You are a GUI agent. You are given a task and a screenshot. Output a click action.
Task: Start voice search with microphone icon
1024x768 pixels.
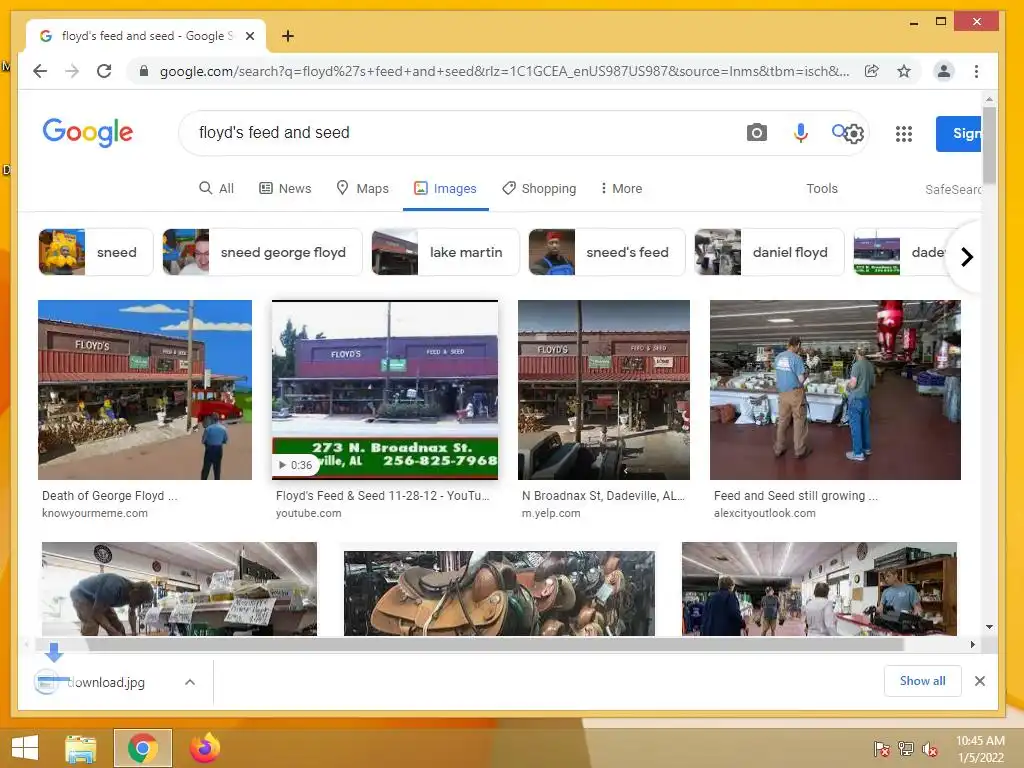pyautogui.click(x=801, y=133)
